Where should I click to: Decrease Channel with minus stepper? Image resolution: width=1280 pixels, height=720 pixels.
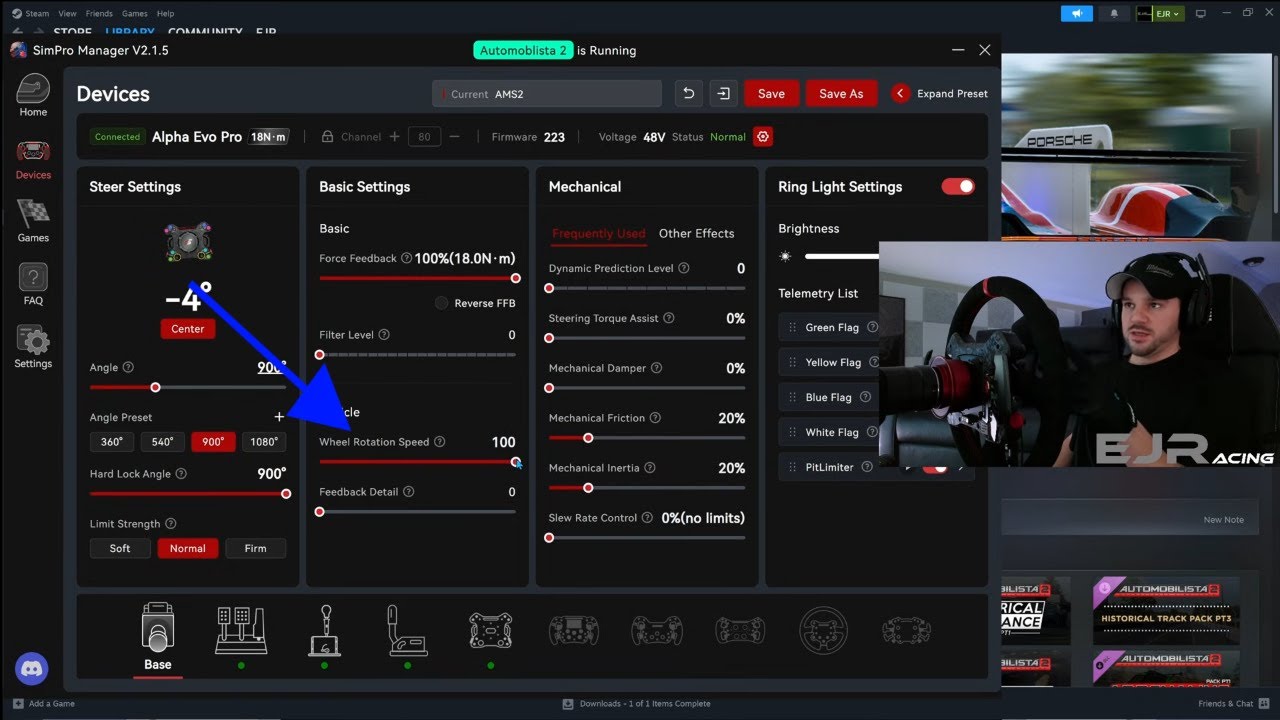[x=455, y=137]
